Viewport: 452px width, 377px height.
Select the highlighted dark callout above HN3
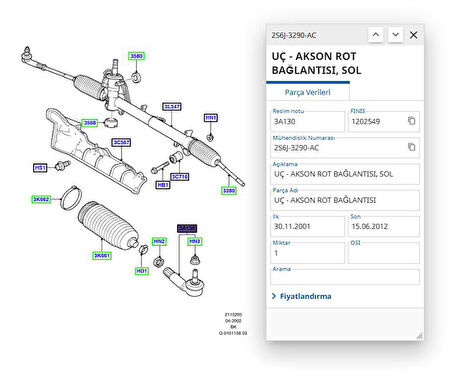point(187,228)
